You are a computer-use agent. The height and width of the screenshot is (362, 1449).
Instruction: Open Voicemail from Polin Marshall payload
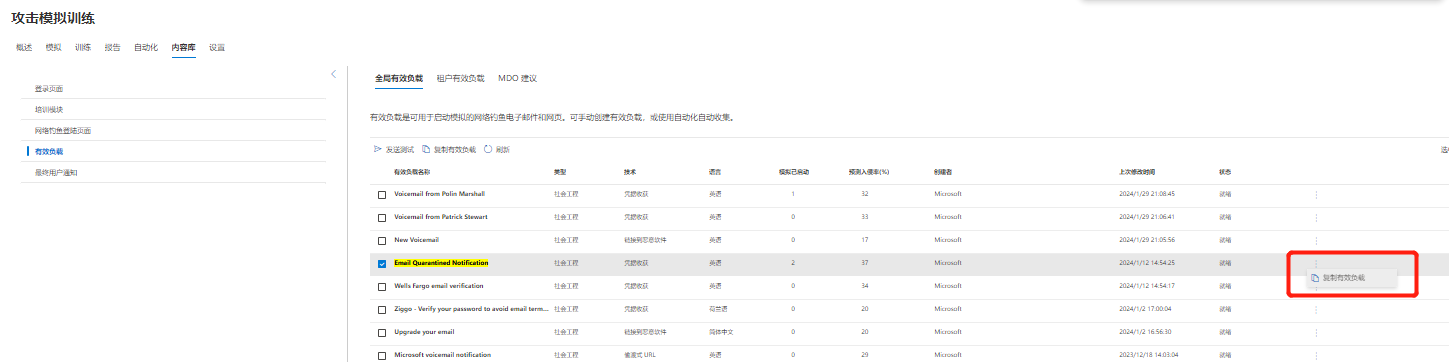click(440, 193)
